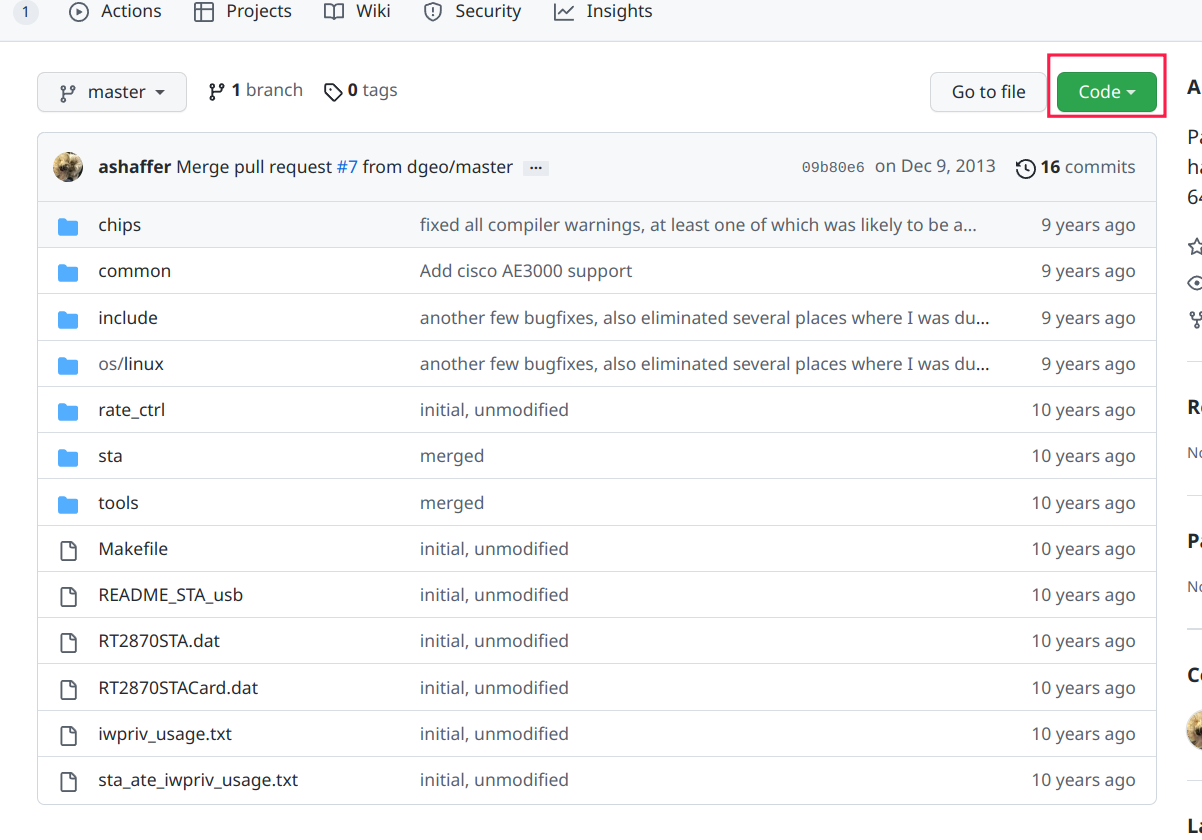Click the commit history clock icon
The height and width of the screenshot is (840, 1202).
tap(1025, 168)
